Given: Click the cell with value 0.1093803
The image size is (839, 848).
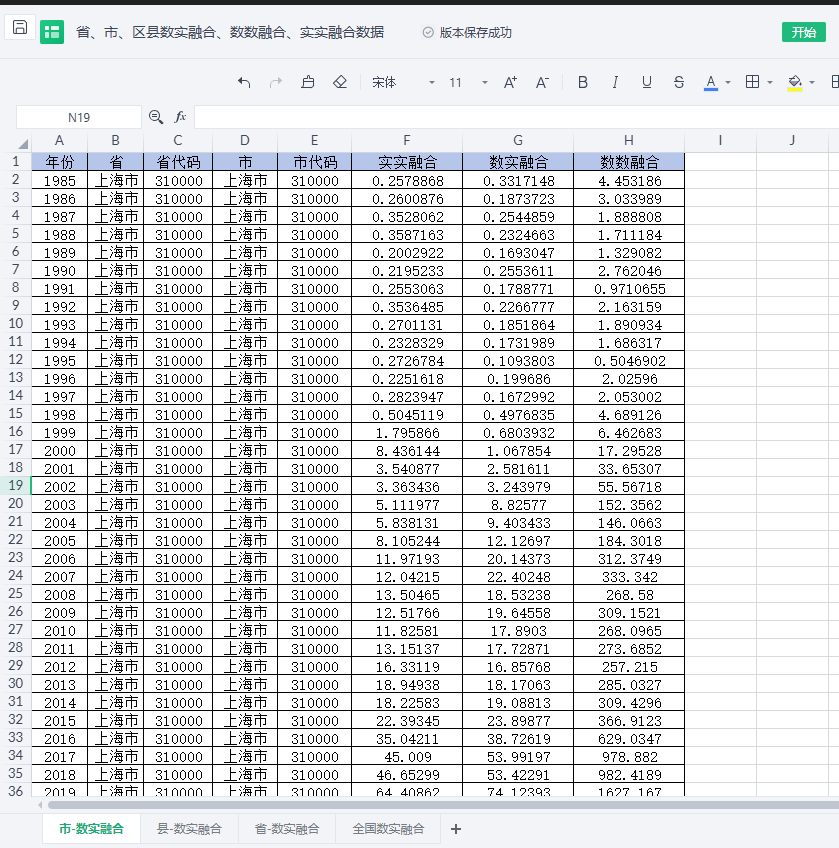Looking at the screenshot, I should [518, 361].
